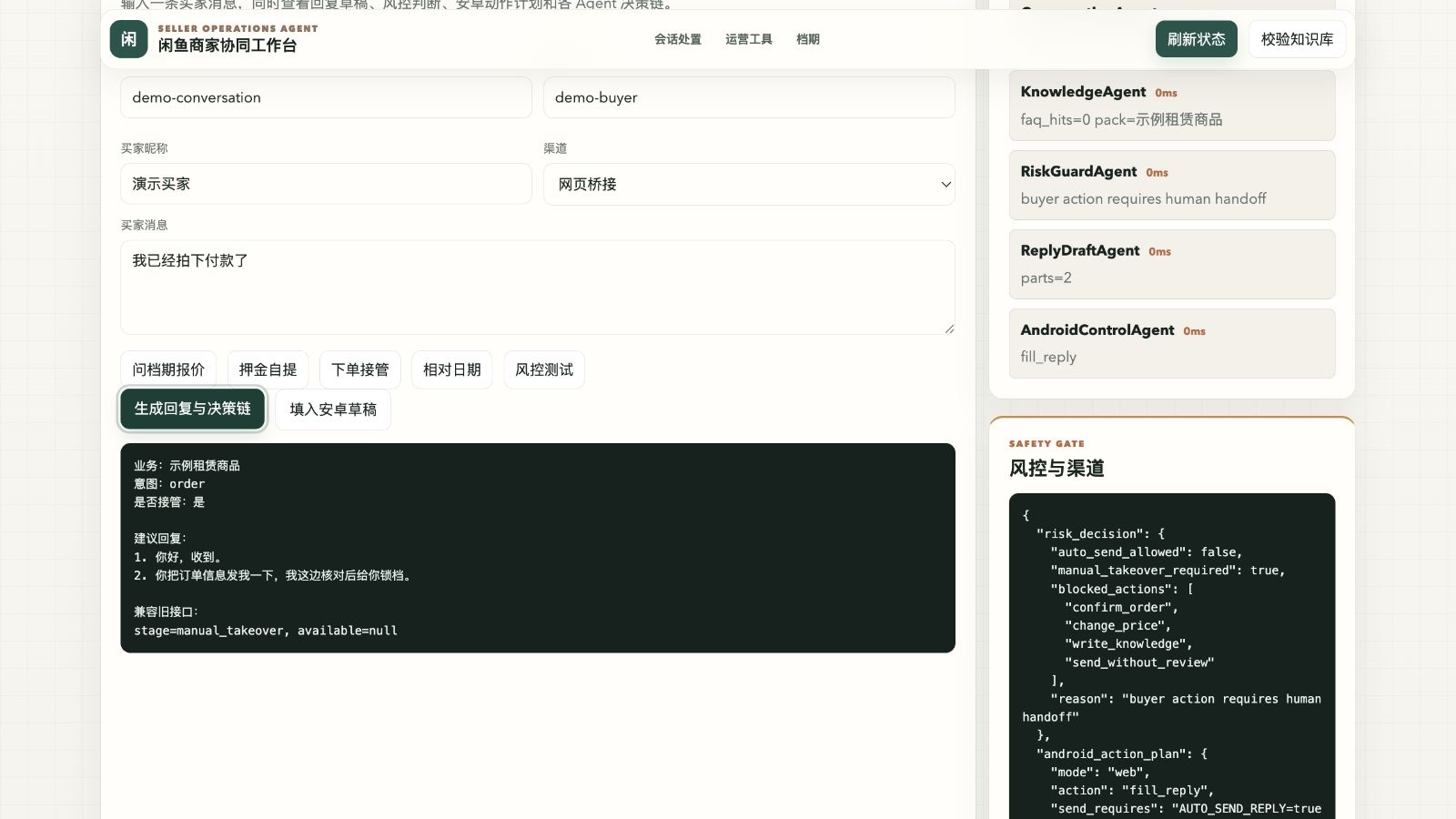Click the 意图: order line in output

pos(169,484)
